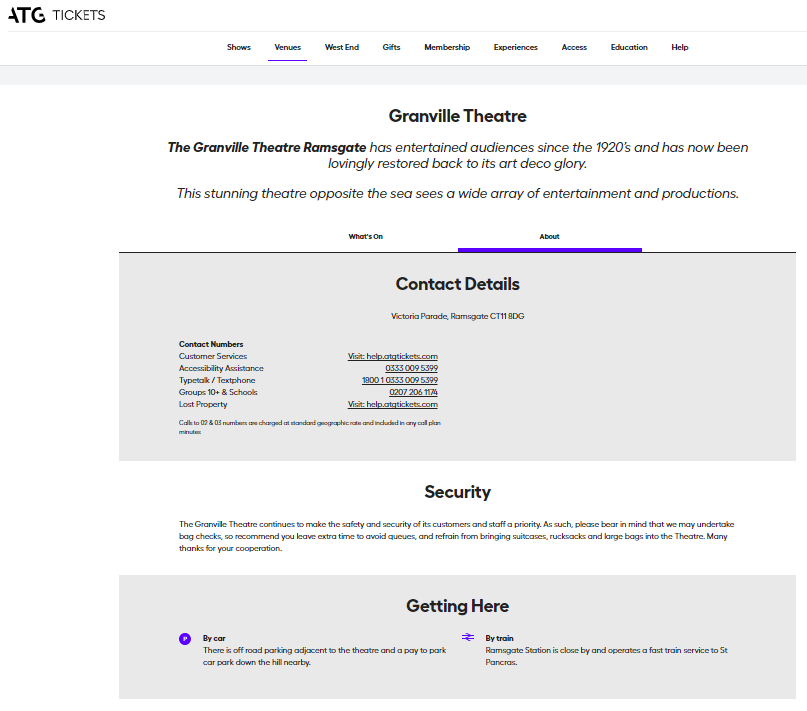Visit help.atgtickets.com link for Customer Services
This screenshot has height=711, width=807.
coord(393,356)
